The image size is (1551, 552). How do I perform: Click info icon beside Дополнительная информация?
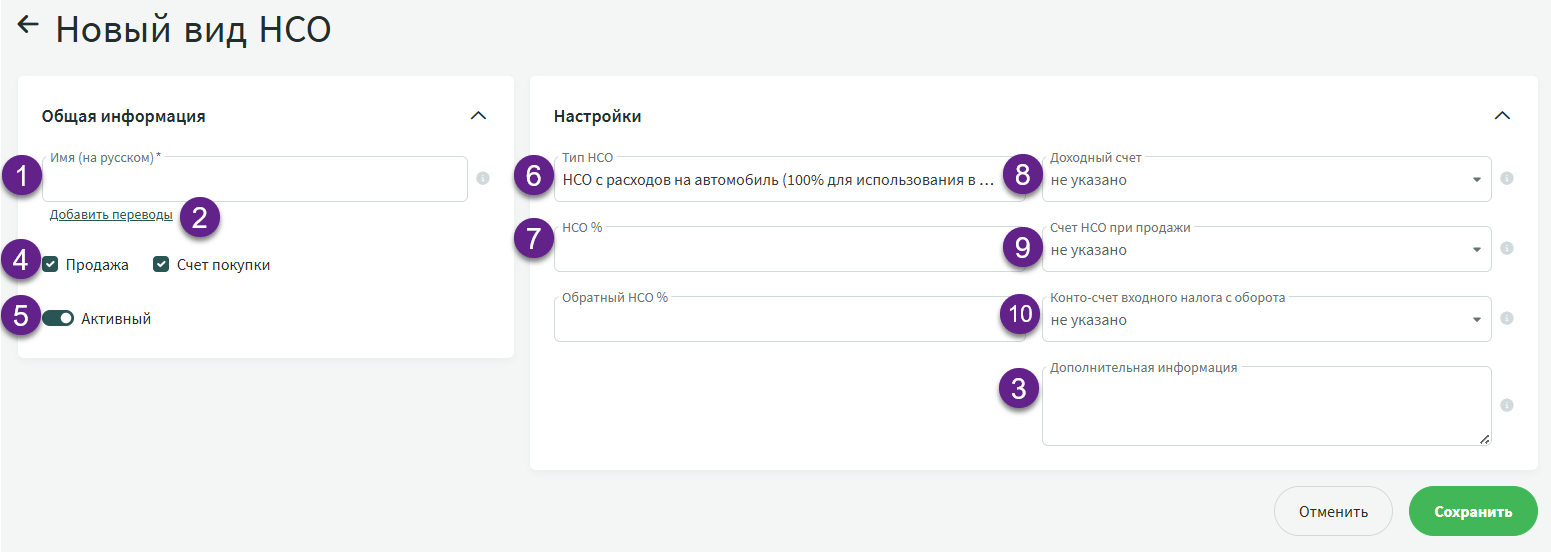1507,406
